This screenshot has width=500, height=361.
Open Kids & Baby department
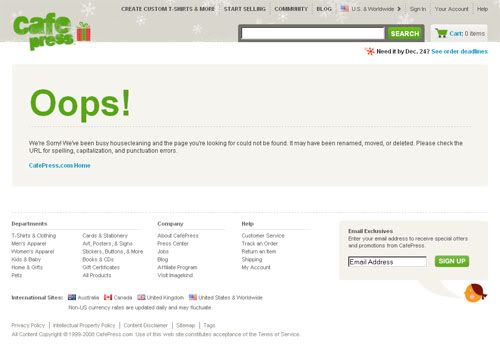click(26, 259)
